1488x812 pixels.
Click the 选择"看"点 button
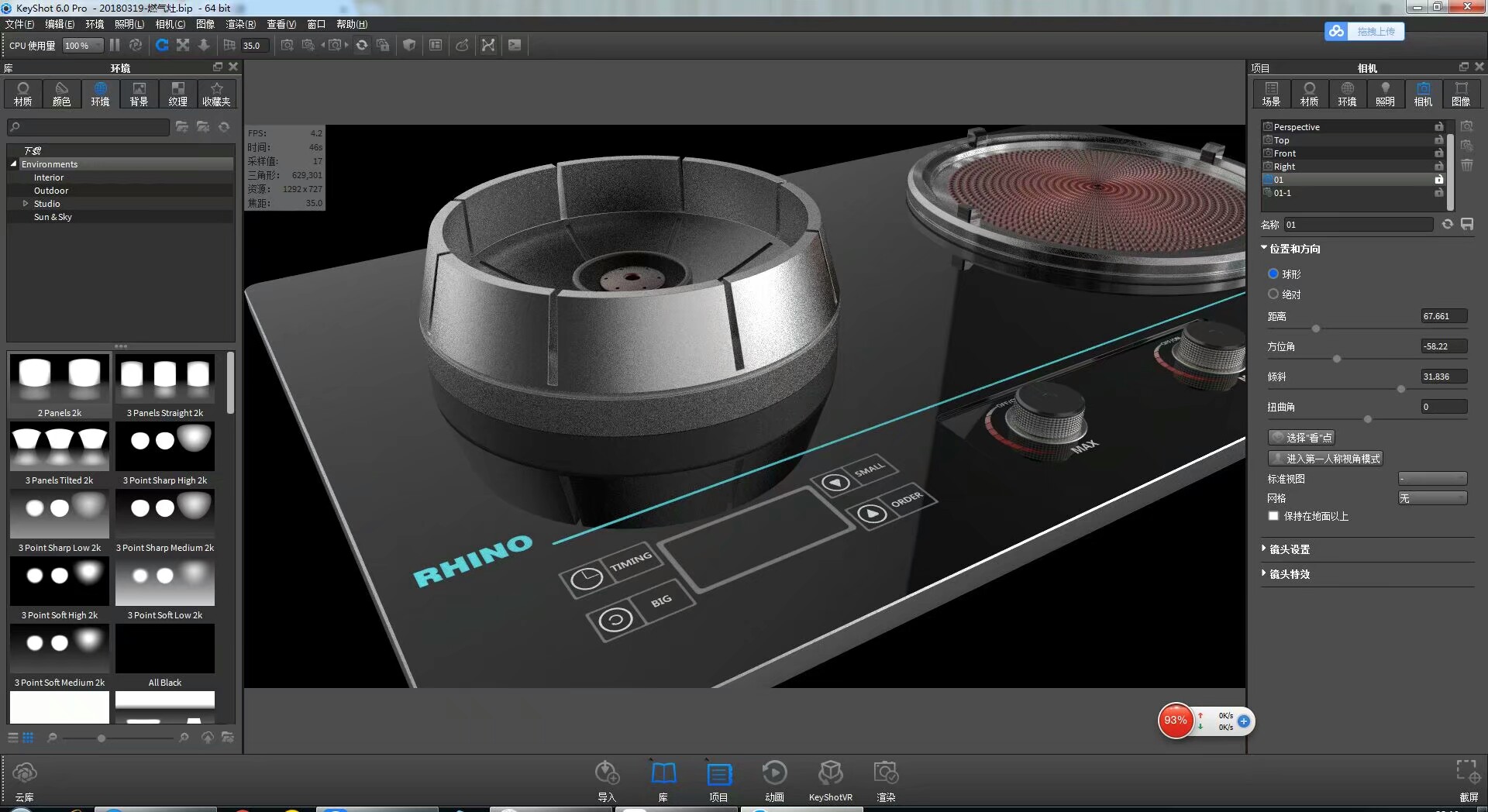pos(1302,437)
